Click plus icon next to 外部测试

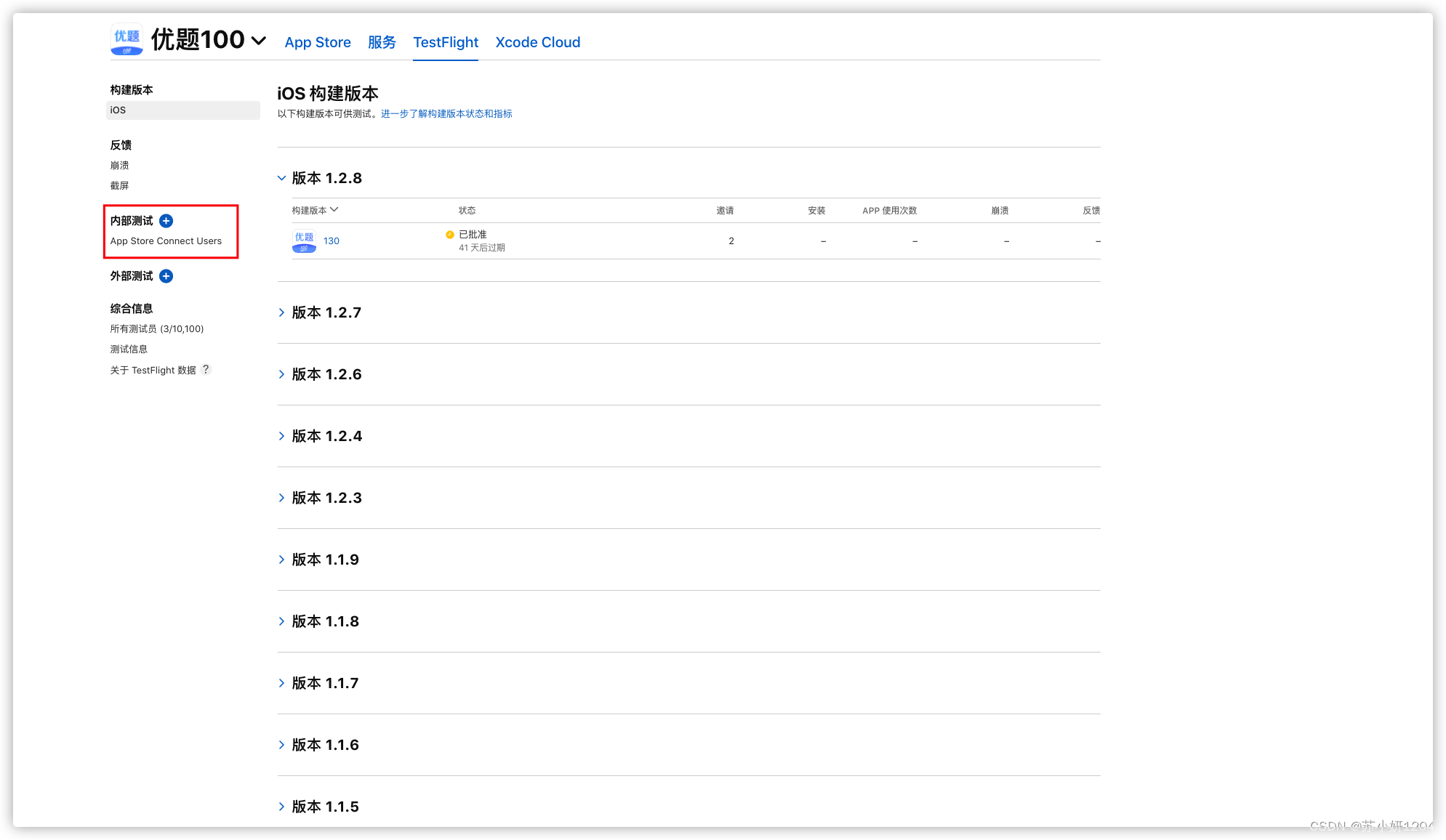coord(166,276)
